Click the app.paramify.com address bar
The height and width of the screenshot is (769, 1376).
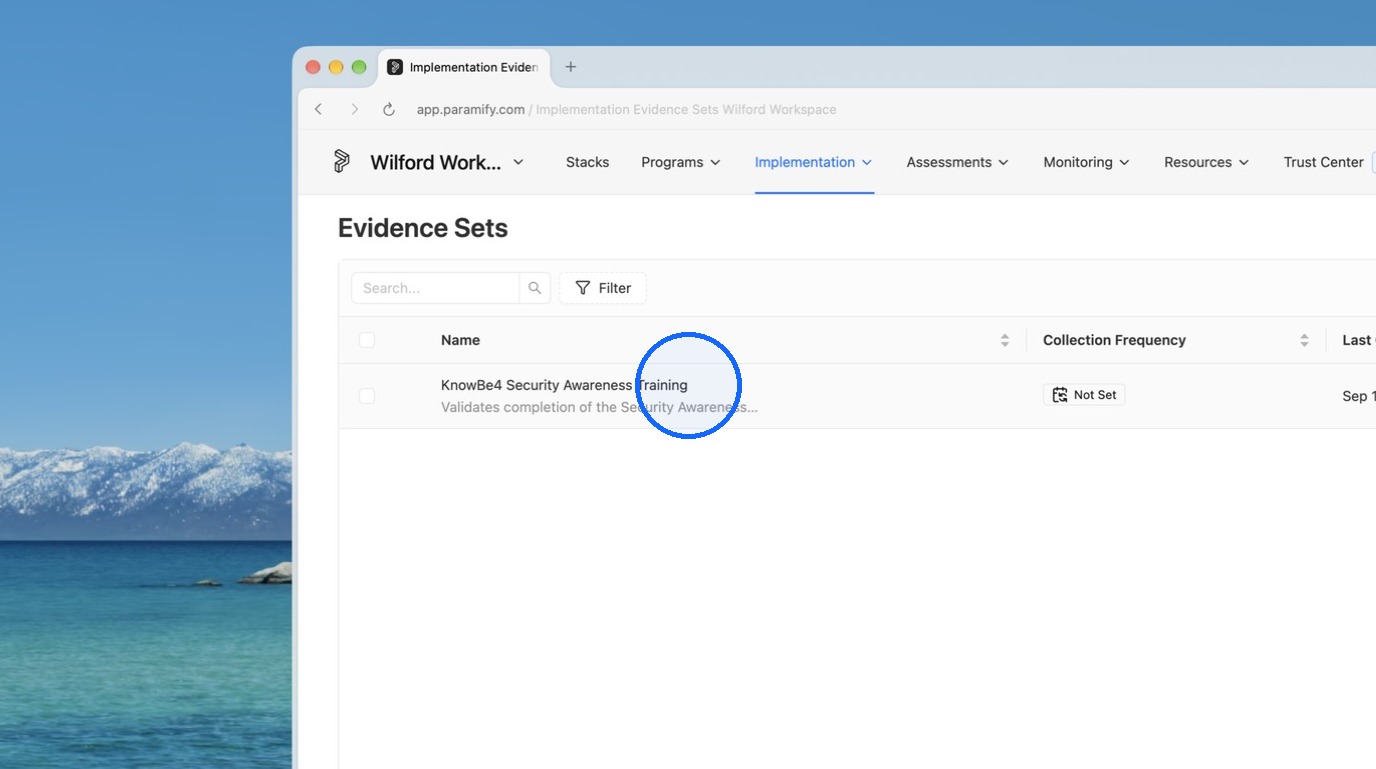(626, 109)
